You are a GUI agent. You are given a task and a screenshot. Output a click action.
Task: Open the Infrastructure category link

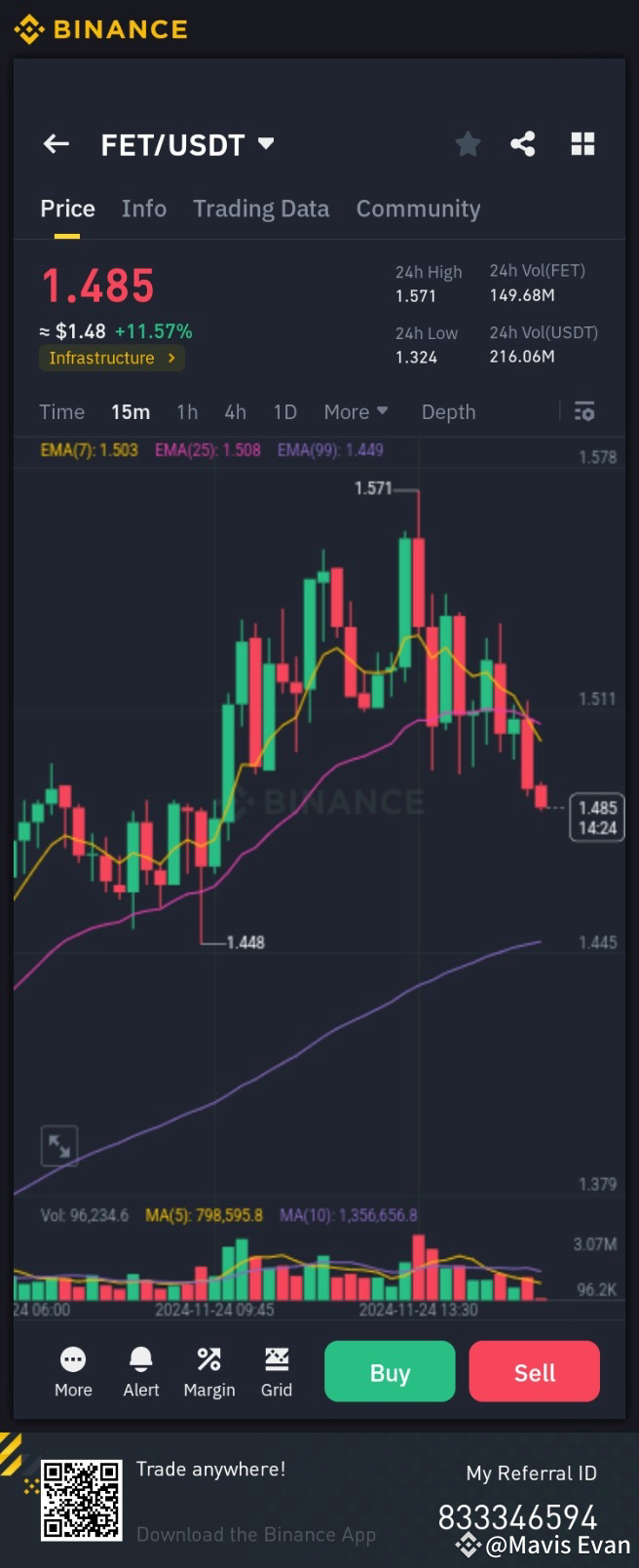click(x=110, y=358)
